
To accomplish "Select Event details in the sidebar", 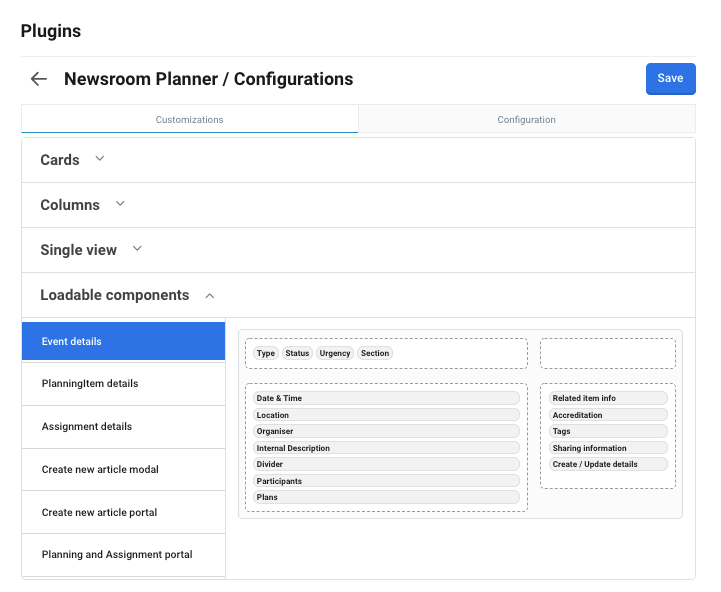I will [123, 341].
